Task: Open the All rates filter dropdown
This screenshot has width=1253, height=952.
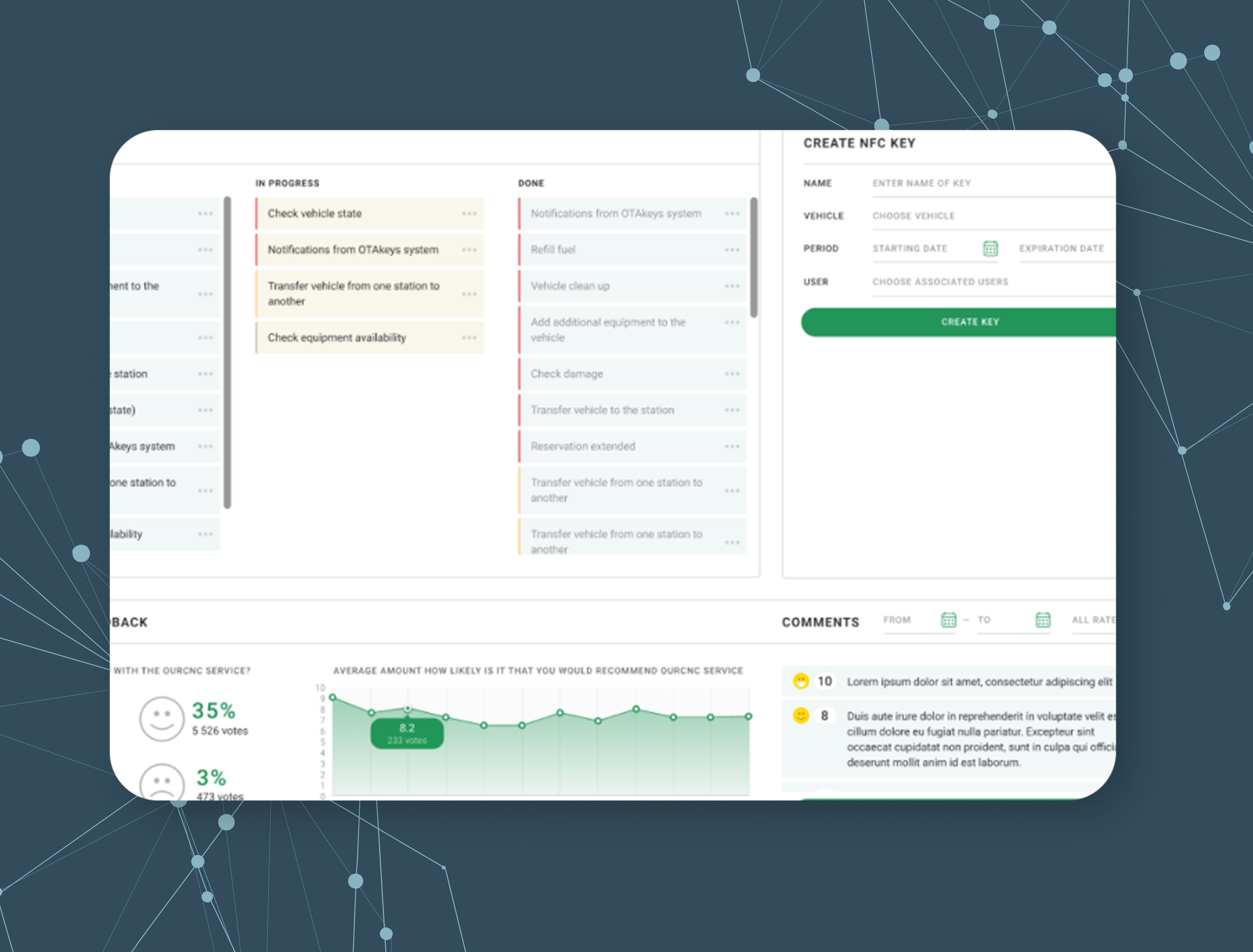Action: coord(1094,620)
